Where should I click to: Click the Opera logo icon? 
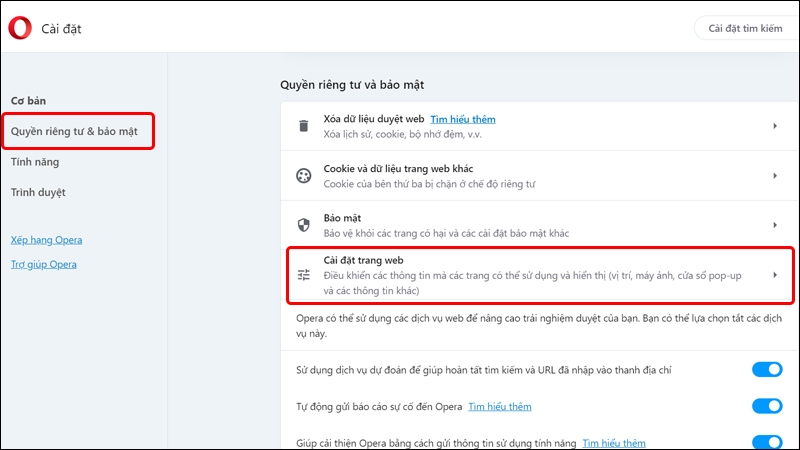pyautogui.click(x=20, y=28)
